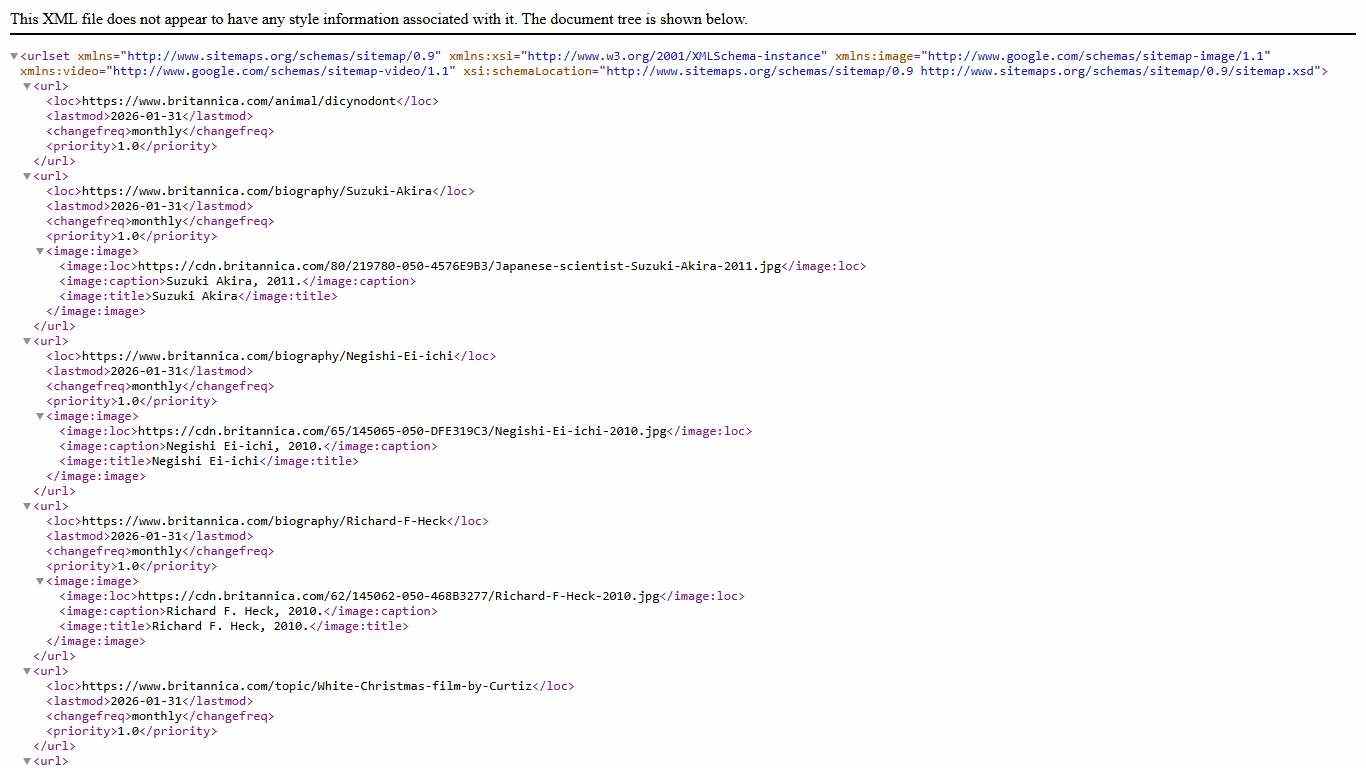Select the monthly changefreq text under Suzuki-Akira

[157, 221]
